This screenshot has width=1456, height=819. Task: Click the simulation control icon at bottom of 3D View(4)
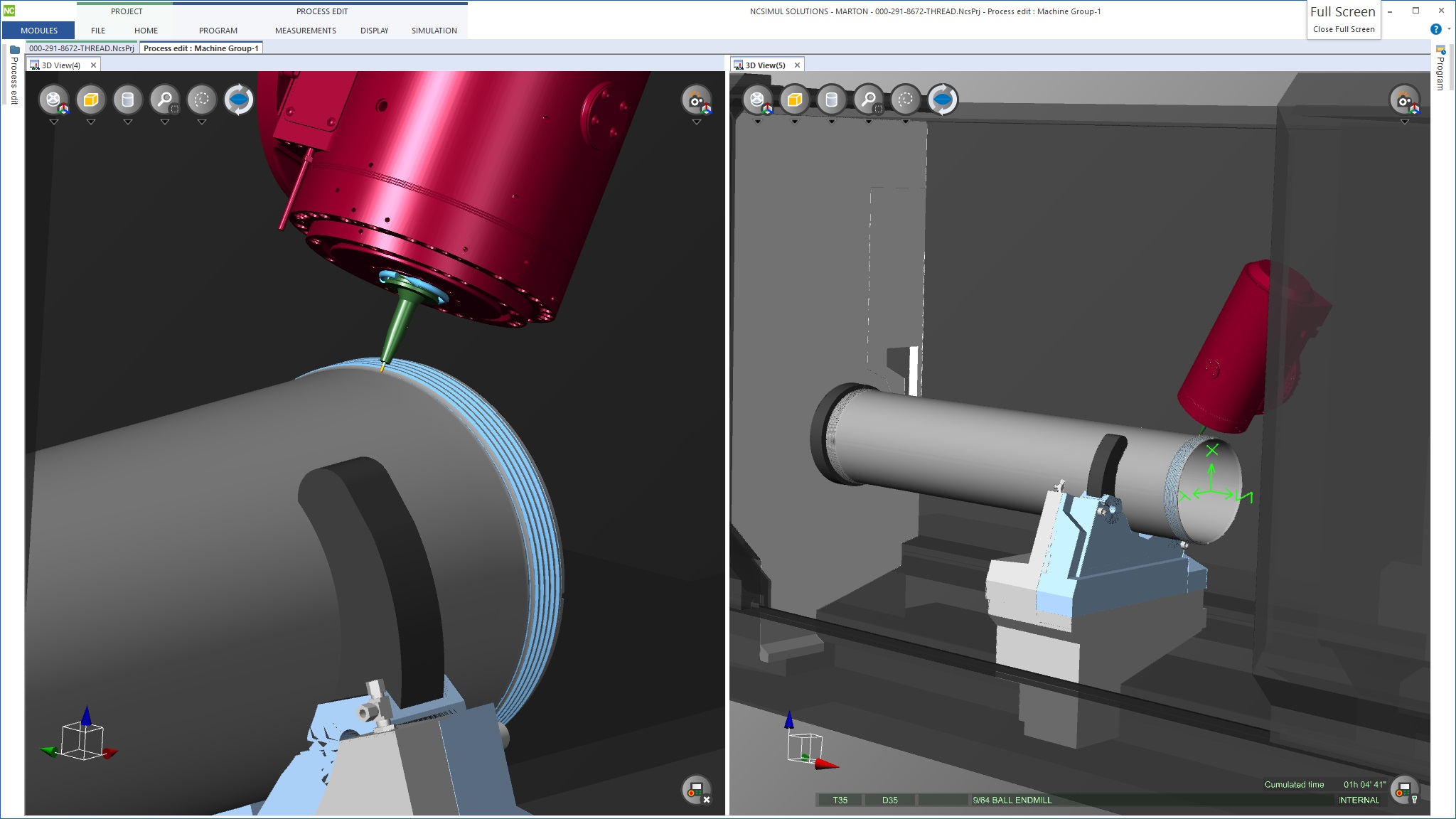pyautogui.click(x=696, y=789)
